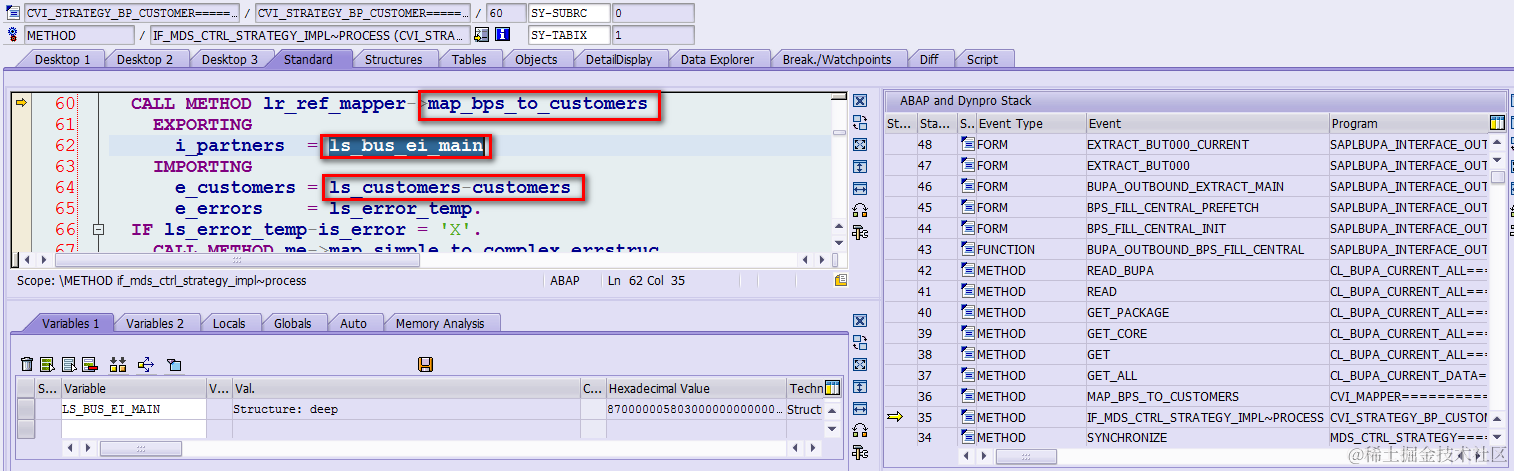Open Memory Analysis tab
Image resolution: width=1514 pixels, height=471 pixels.
click(440, 323)
